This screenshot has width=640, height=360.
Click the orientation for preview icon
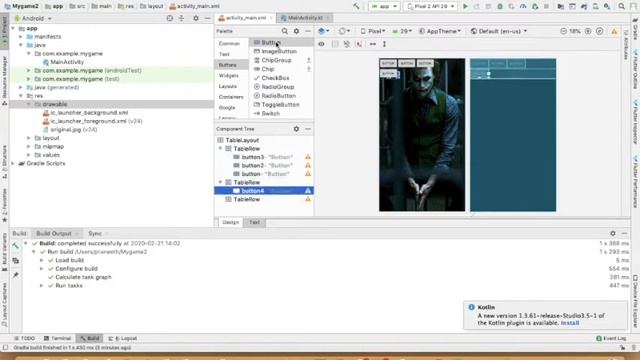coord(344,31)
